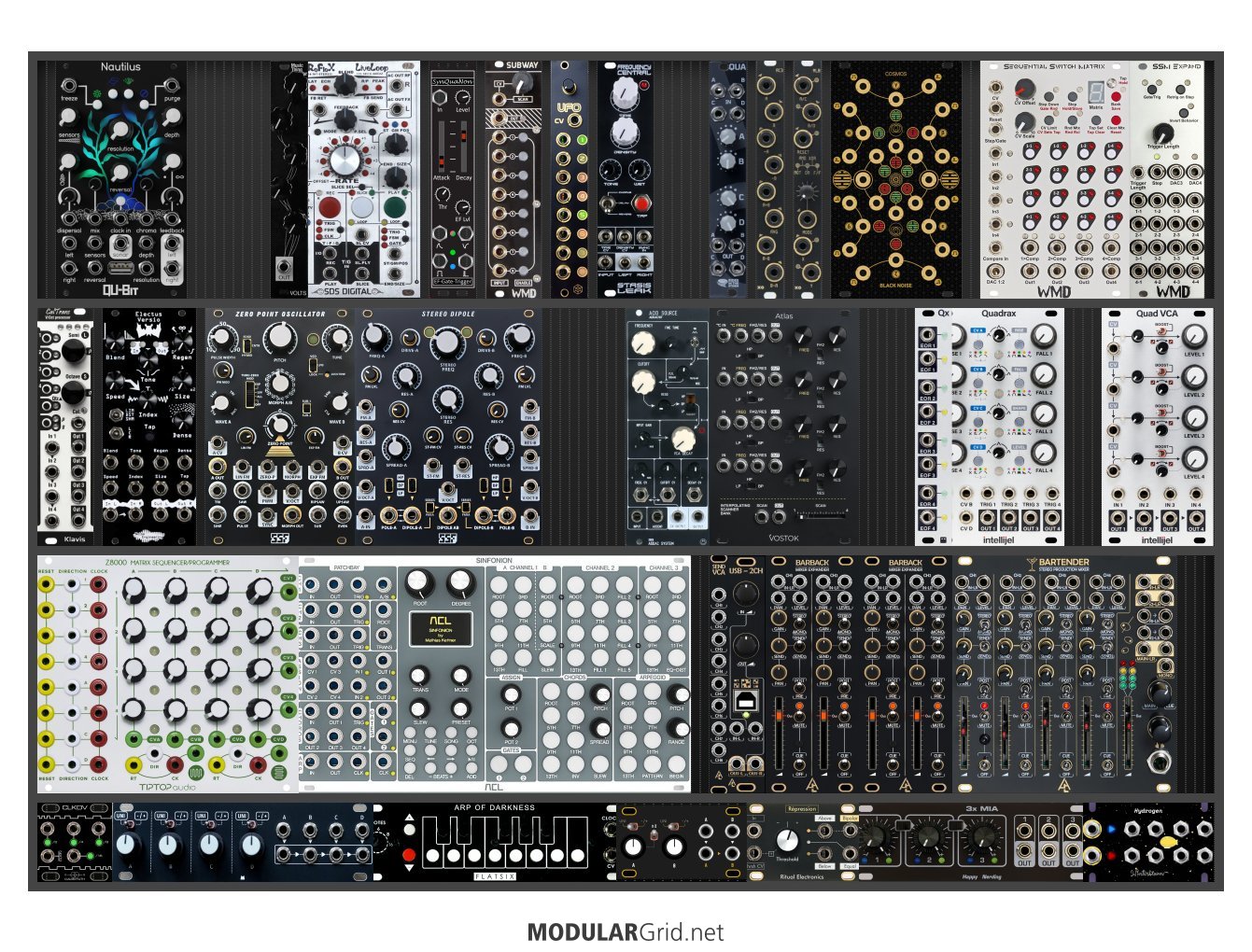Viewport: 1252px width, 952px height.
Task: Adjust the FREQUENCY knob on ADD Source
Action: pos(645,343)
